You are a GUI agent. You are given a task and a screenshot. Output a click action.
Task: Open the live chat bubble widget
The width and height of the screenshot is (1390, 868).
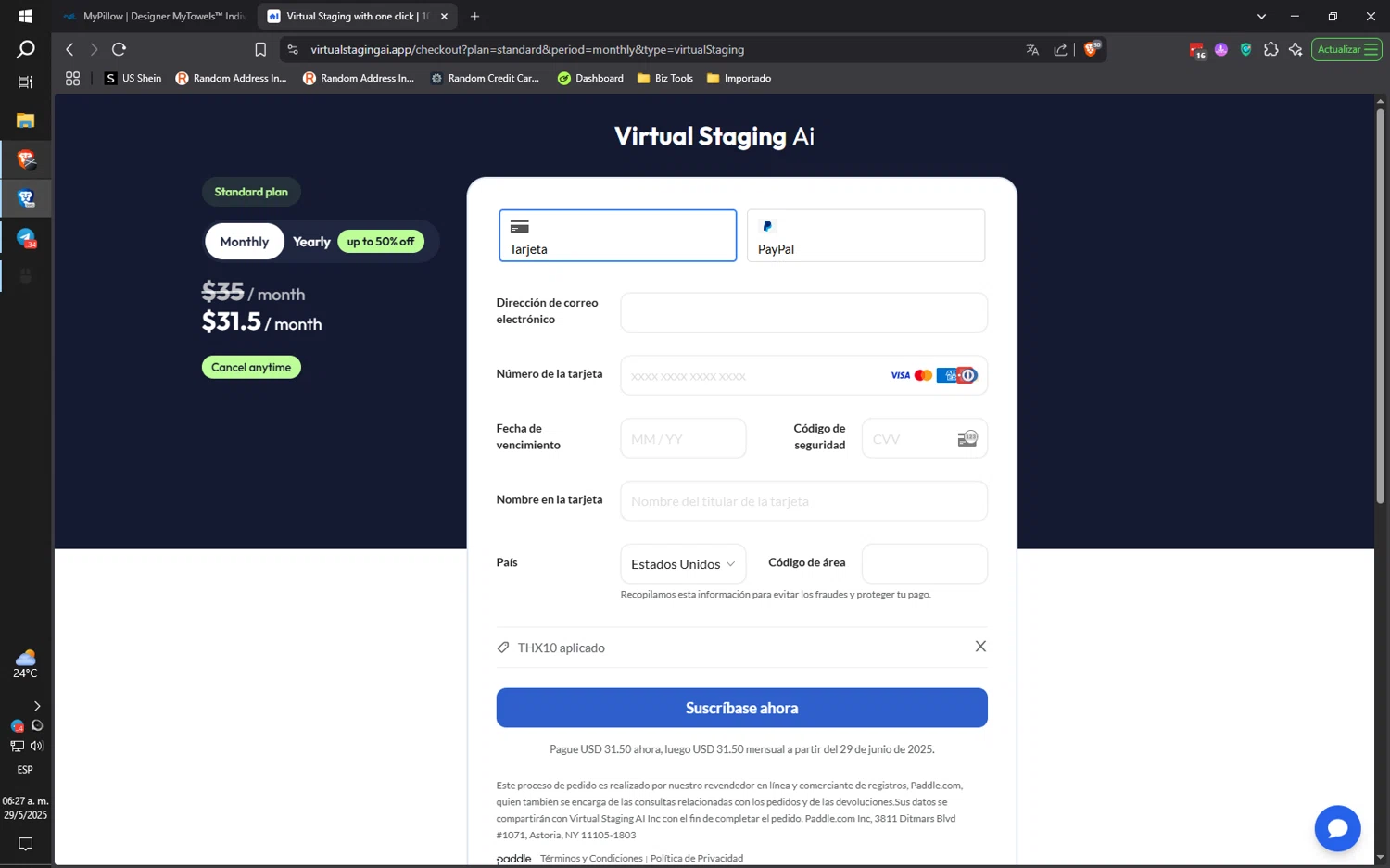1337,828
